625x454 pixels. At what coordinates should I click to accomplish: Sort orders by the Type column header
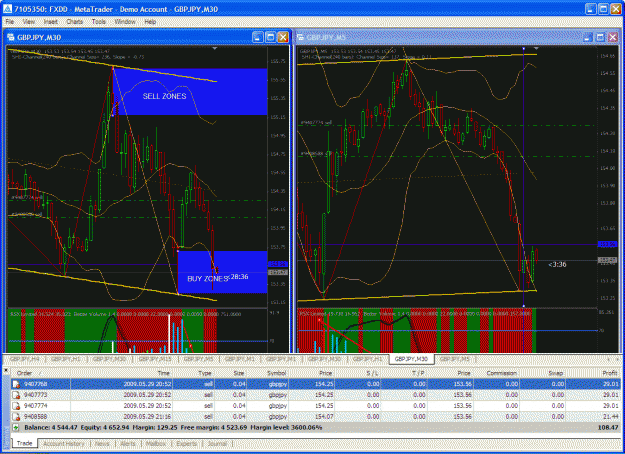[194, 373]
